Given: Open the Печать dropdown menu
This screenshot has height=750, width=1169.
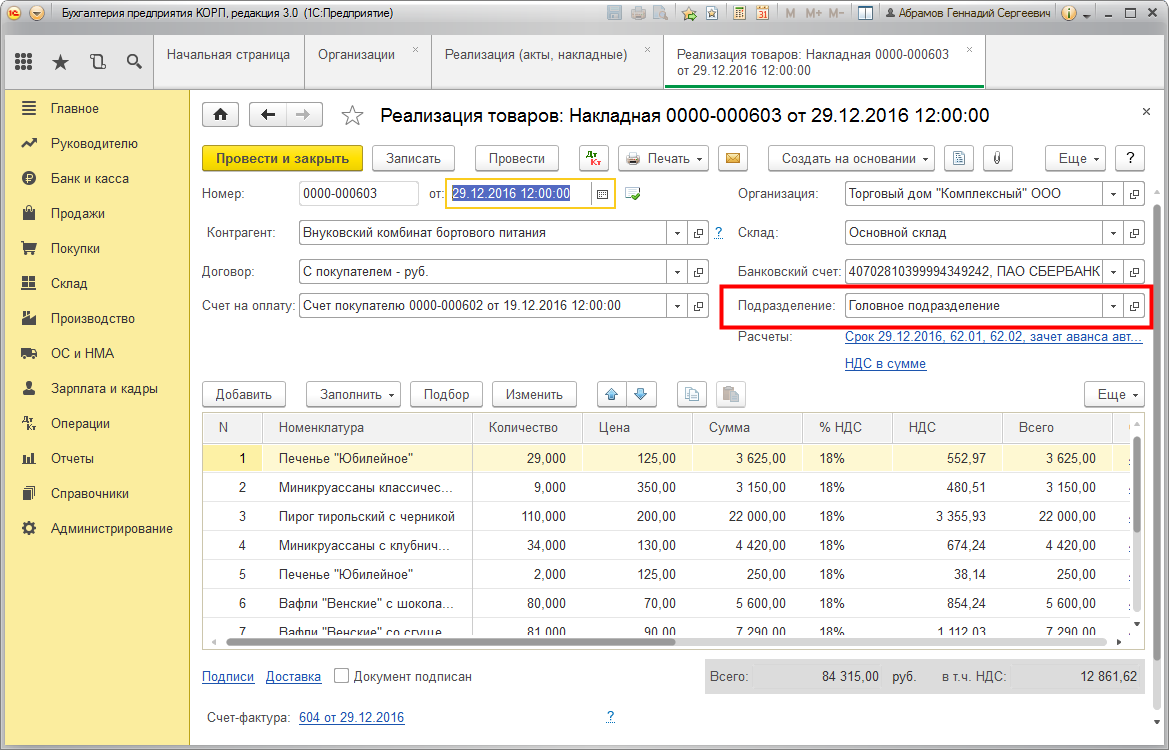Looking at the screenshot, I should tap(664, 158).
